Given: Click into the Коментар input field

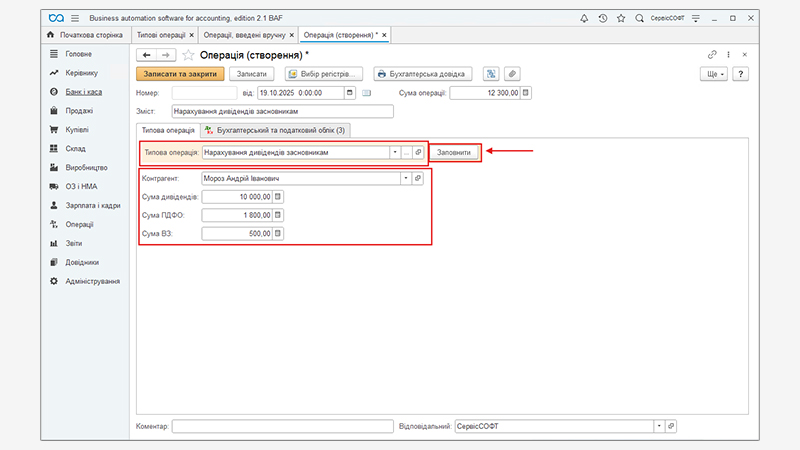Looking at the screenshot, I should pyautogui.click(x=283, y=426).
